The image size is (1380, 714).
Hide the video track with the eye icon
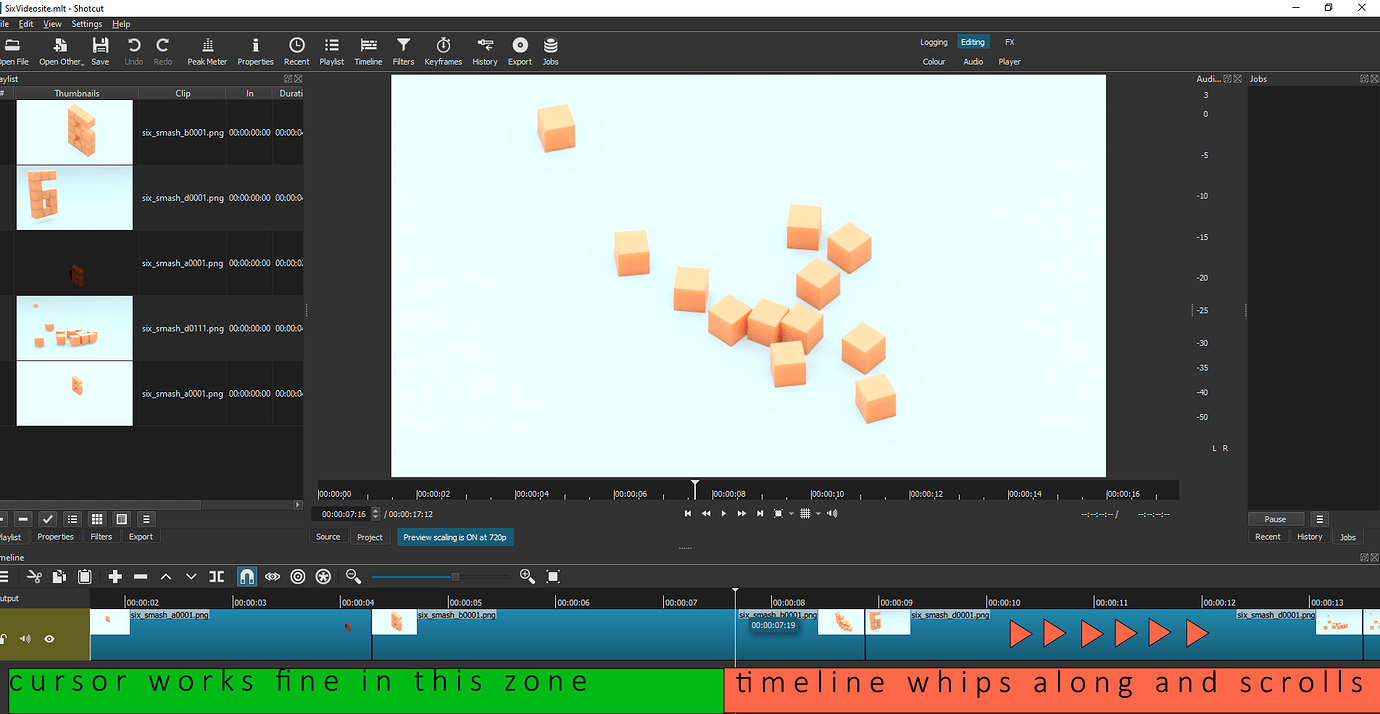(49, 638)
